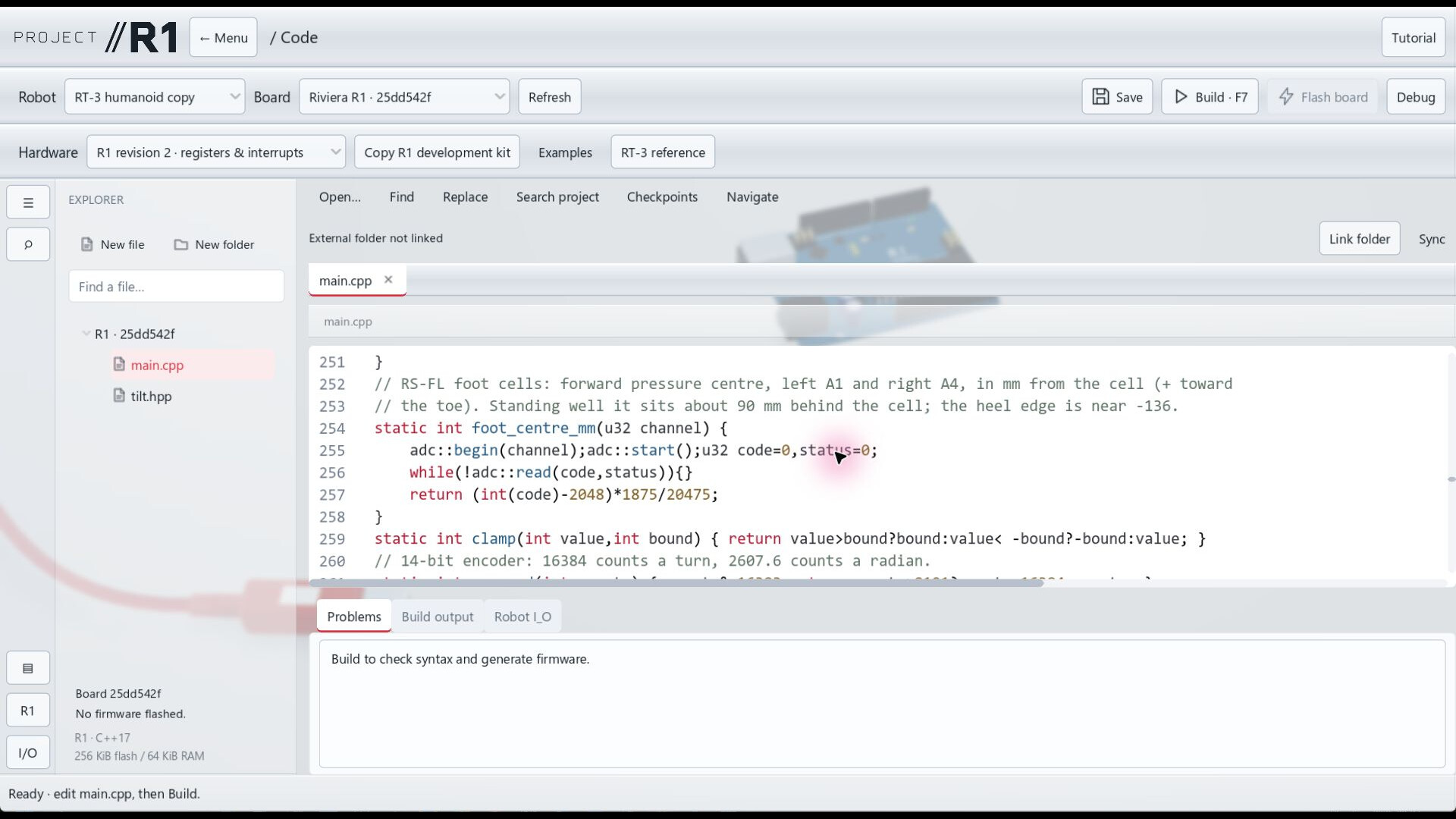Click Replace in the editor toolbar
Viewport: 1456px width, 819px height.
pos(465,197)
